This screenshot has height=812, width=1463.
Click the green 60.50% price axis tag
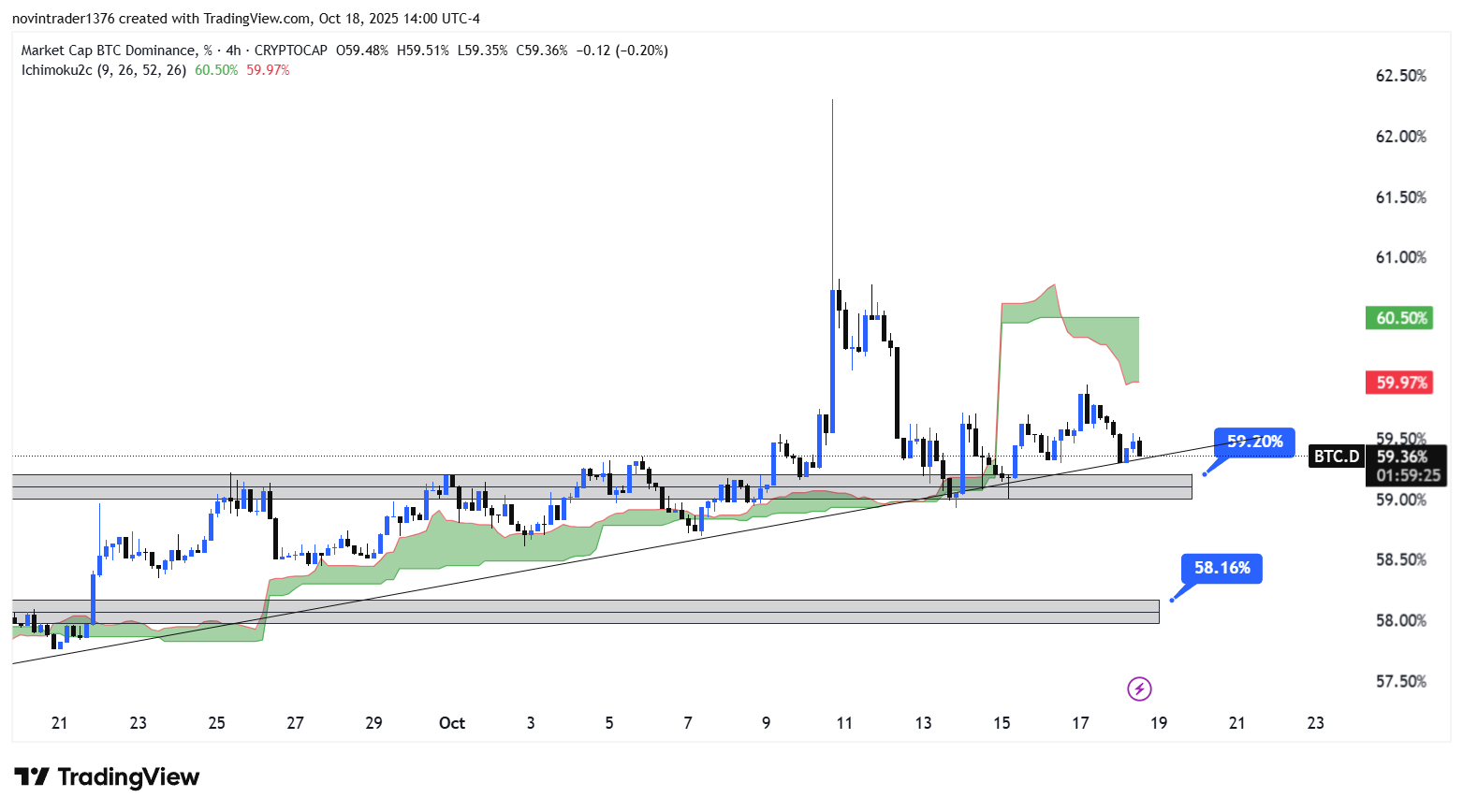click(x=1399, y=318)
